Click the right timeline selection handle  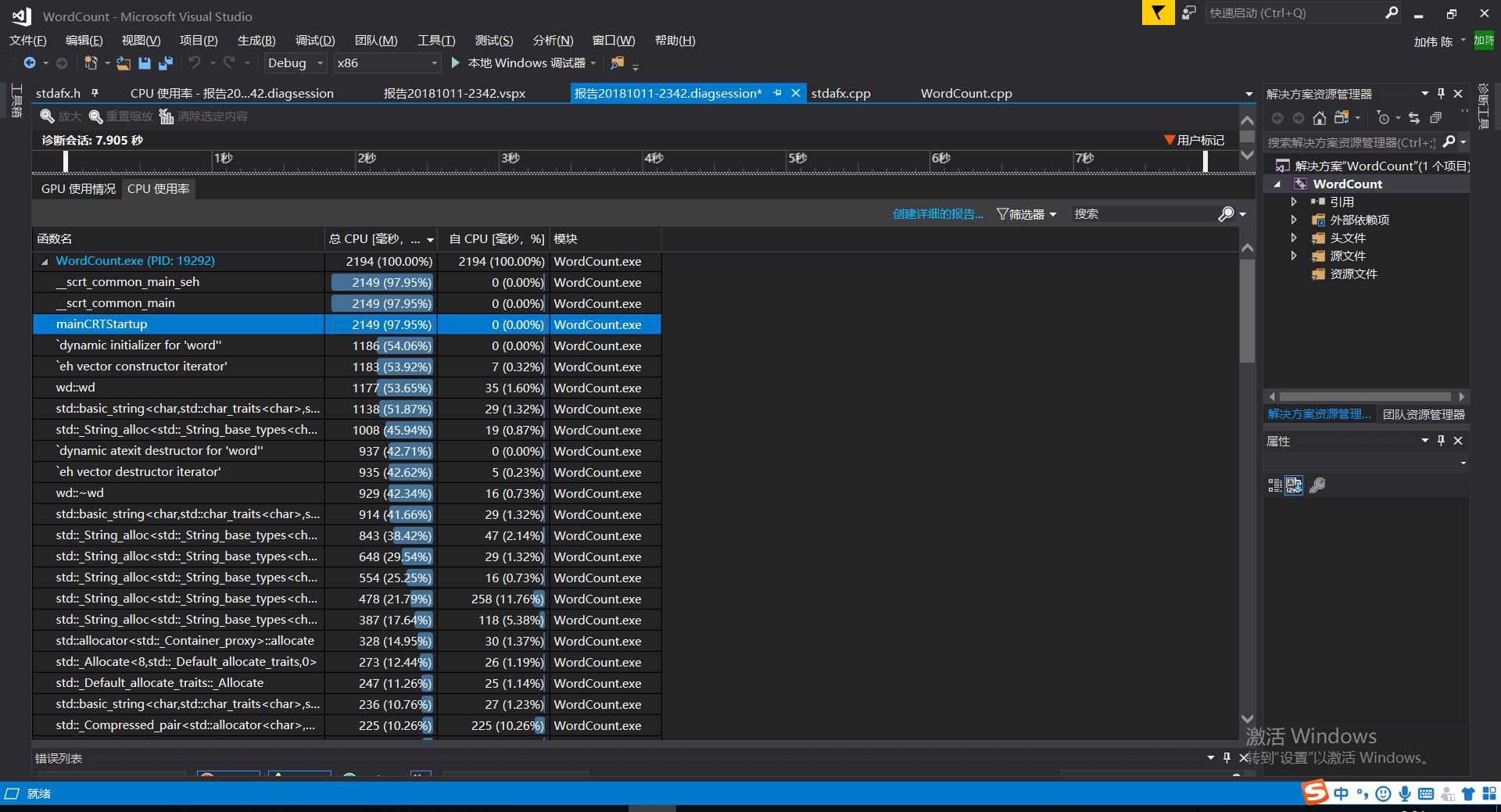click(x=1205, y=161)
